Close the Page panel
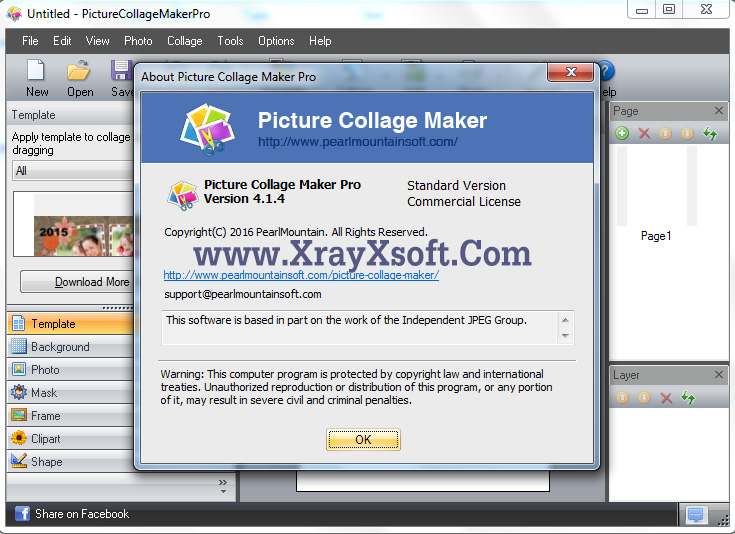 (x=719, y=111)
